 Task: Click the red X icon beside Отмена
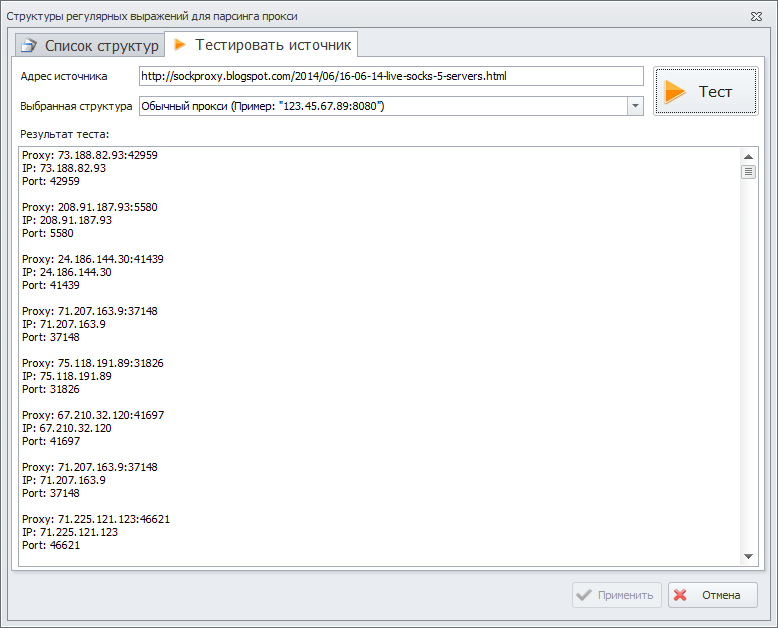click(681, 595)
